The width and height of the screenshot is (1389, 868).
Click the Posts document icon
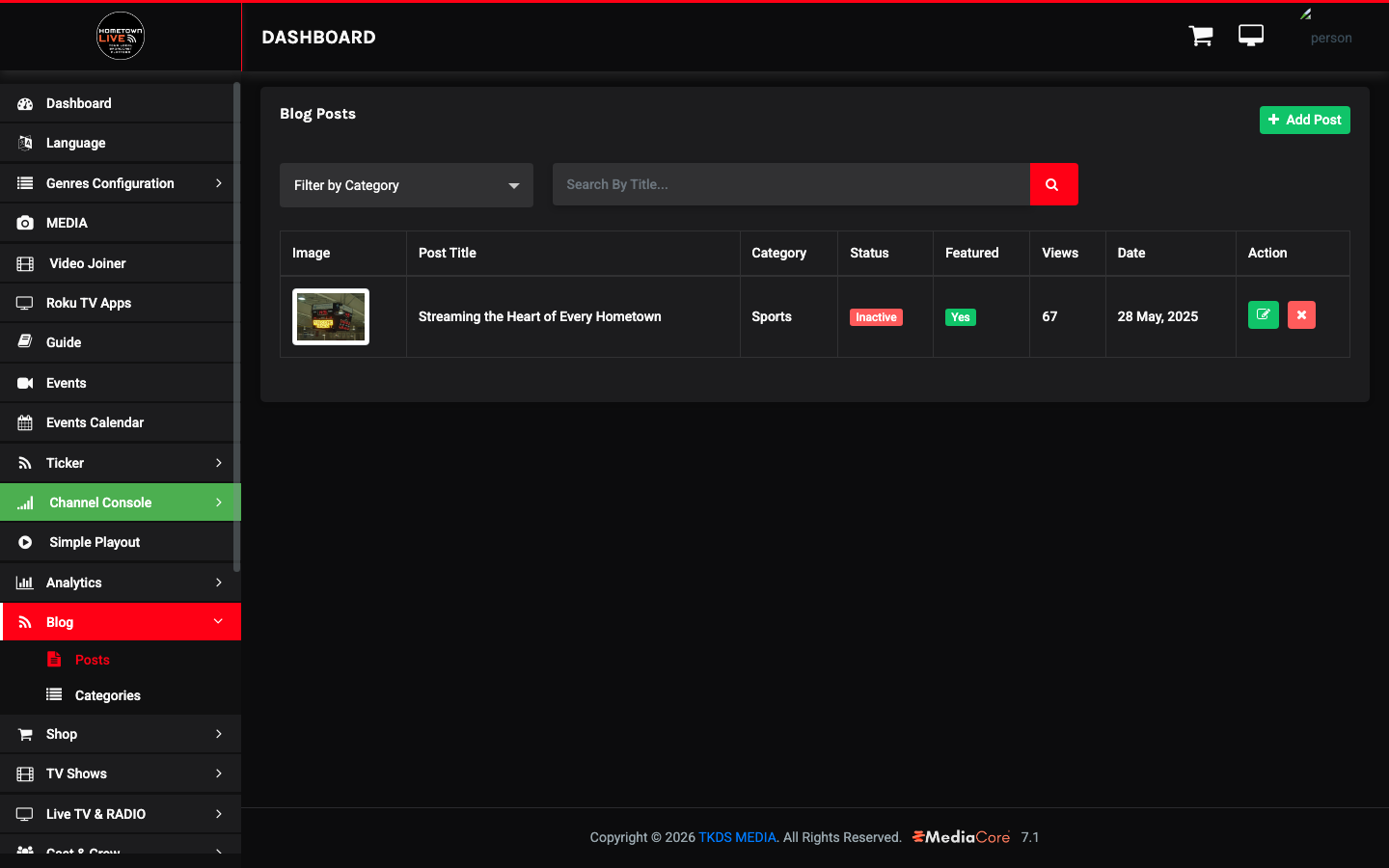[x=54, y=660]
